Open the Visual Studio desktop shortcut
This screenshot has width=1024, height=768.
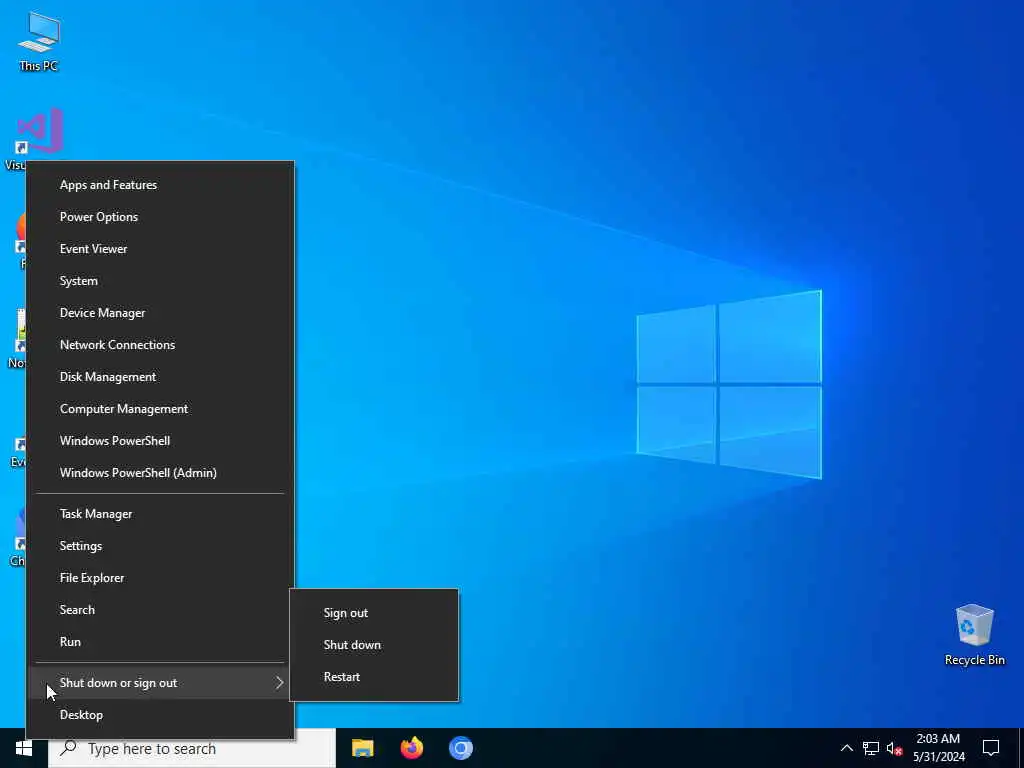tap(38, 135)
